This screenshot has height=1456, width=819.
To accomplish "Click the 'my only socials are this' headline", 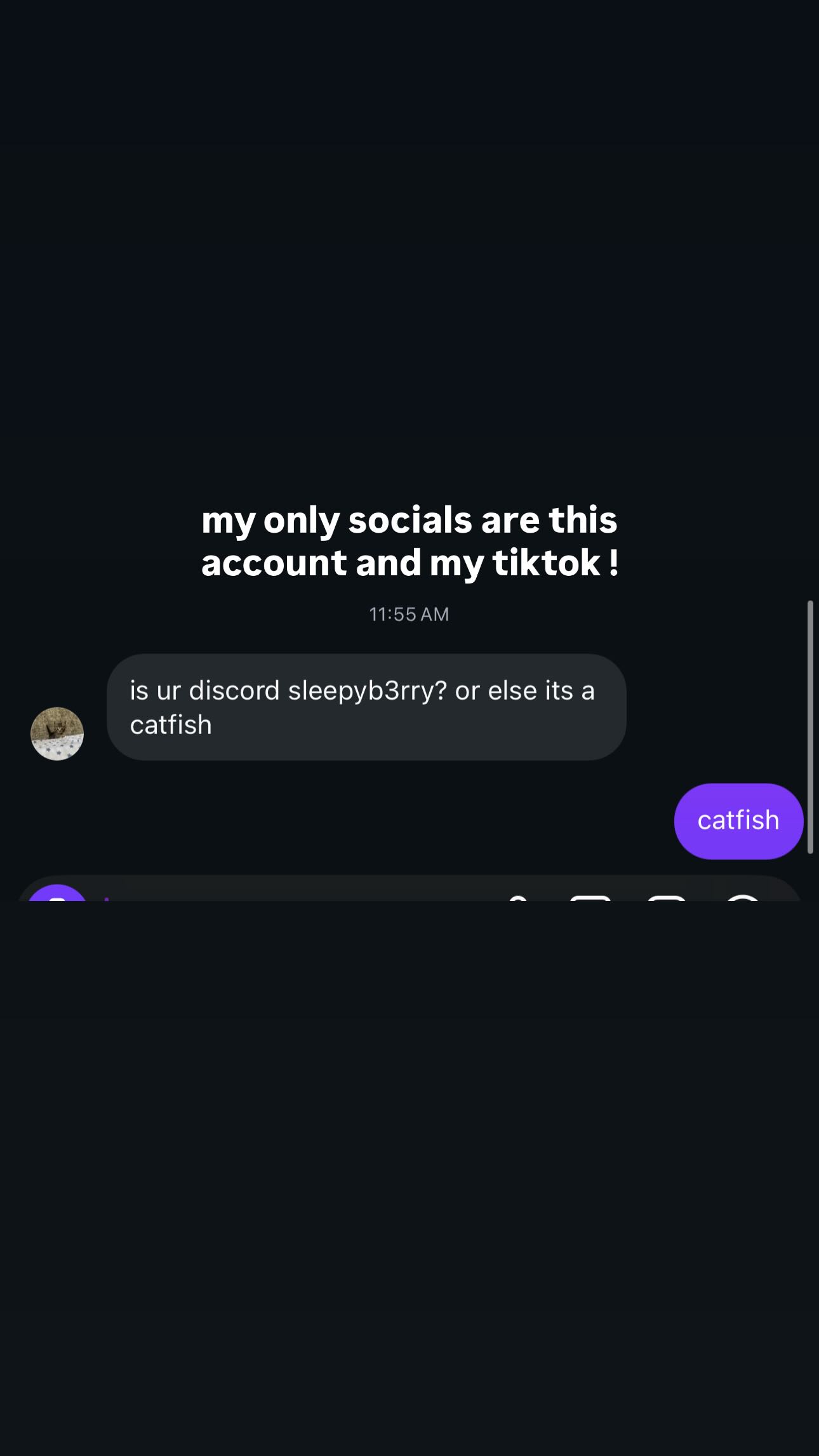I will click(x=409, y=520).
